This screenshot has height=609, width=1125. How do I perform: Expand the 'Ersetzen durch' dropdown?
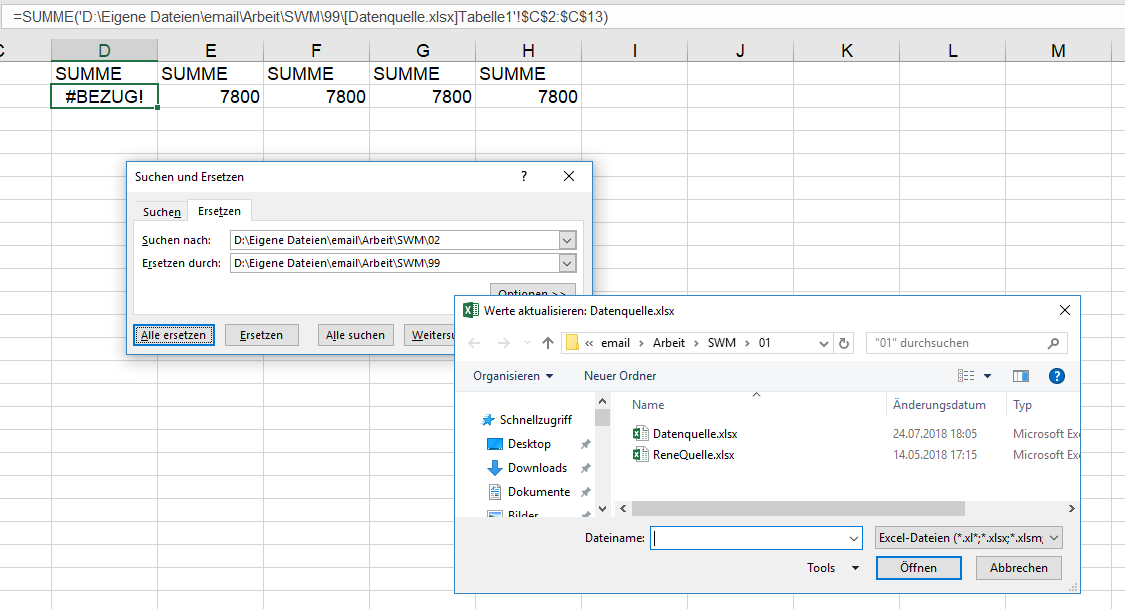[x=567, y=263]
